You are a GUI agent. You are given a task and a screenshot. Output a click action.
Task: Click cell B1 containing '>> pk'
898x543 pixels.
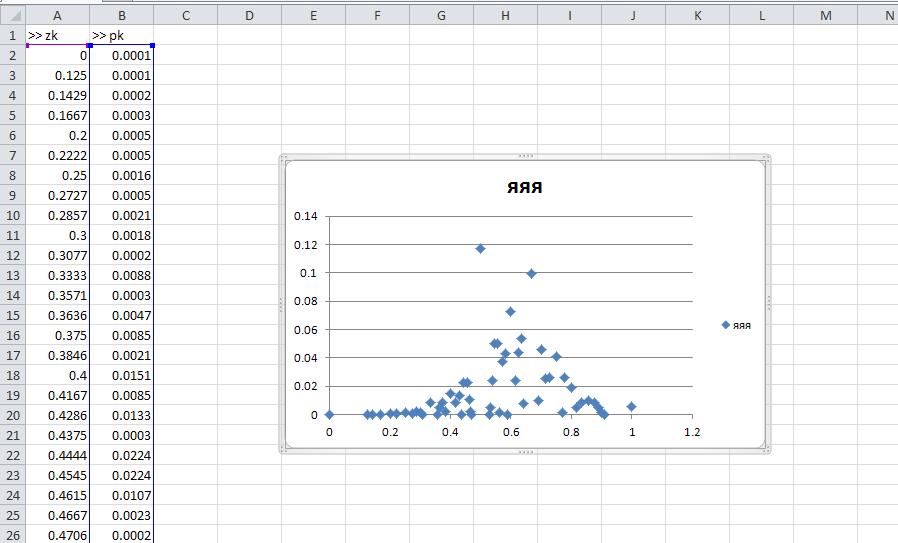[x=121, y=36]
